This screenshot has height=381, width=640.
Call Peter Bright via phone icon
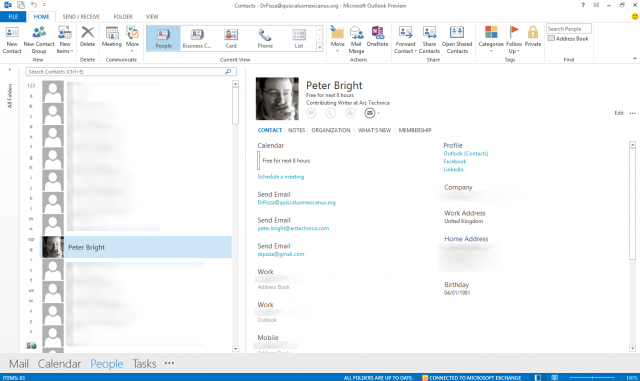point(331,113)
